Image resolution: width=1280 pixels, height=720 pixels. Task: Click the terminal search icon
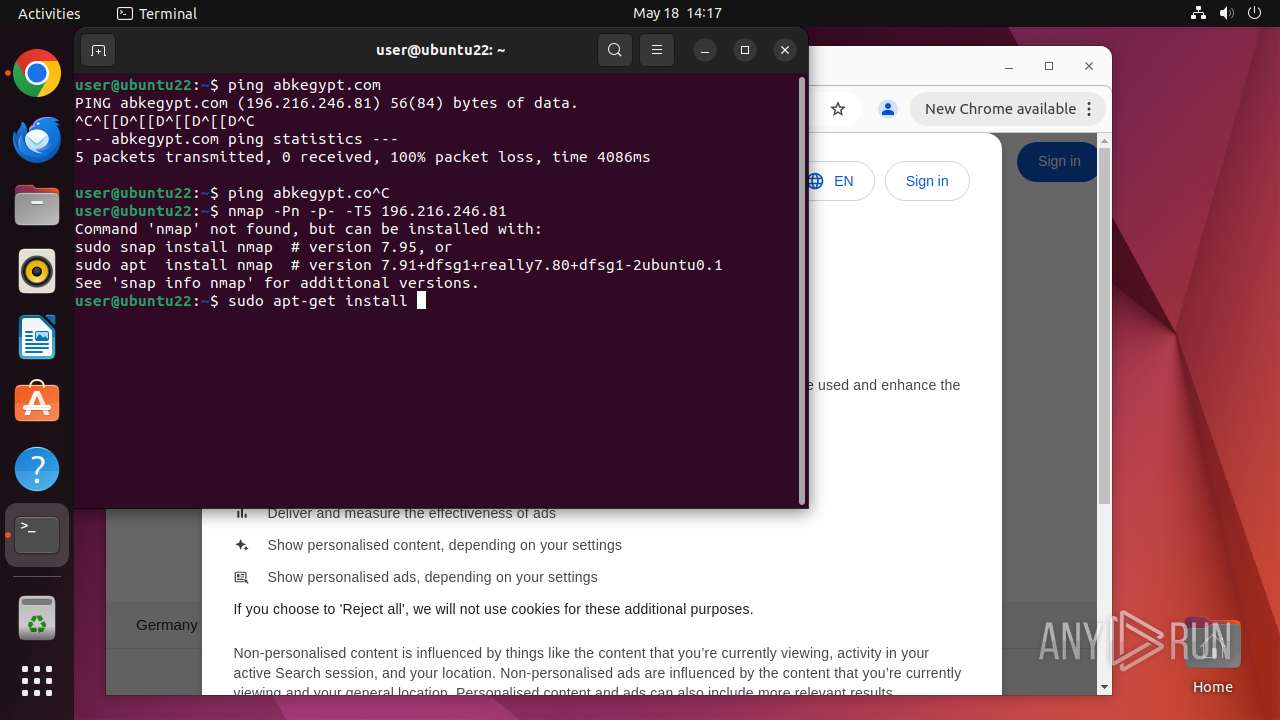(x=615, y=50)
